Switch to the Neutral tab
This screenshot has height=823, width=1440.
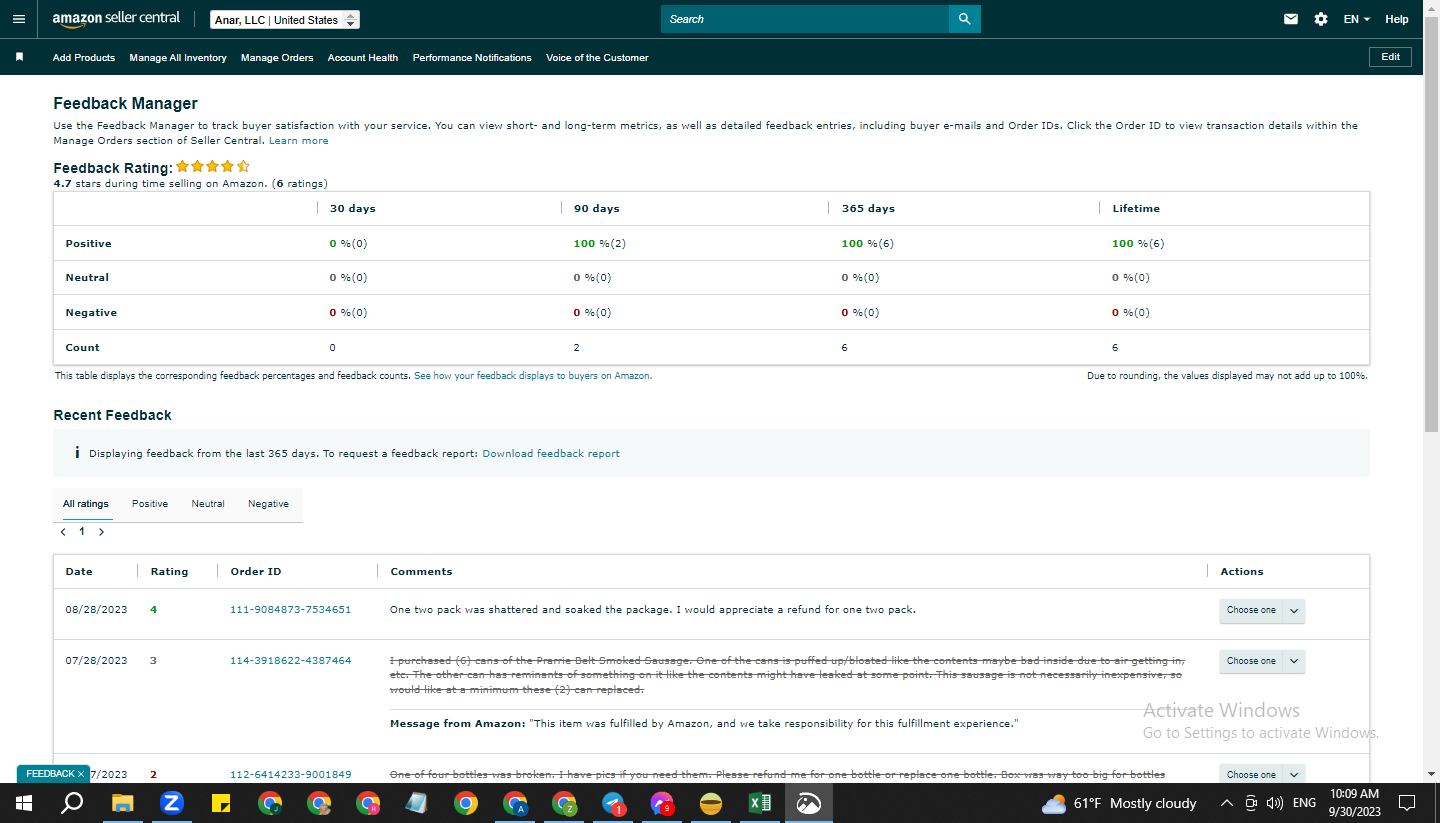208,504
